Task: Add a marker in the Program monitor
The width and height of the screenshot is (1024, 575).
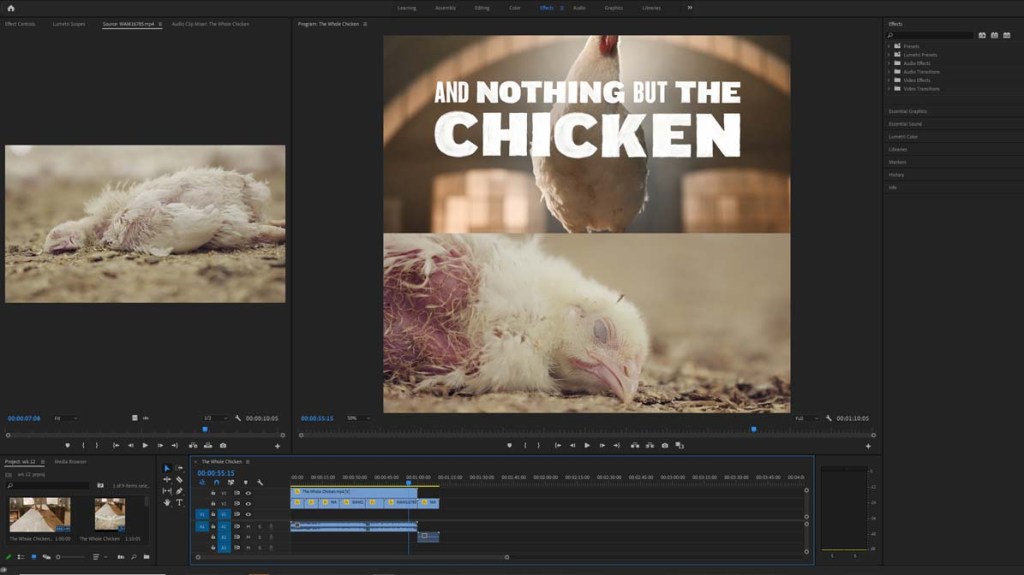Action: click(x=509, y=445)
